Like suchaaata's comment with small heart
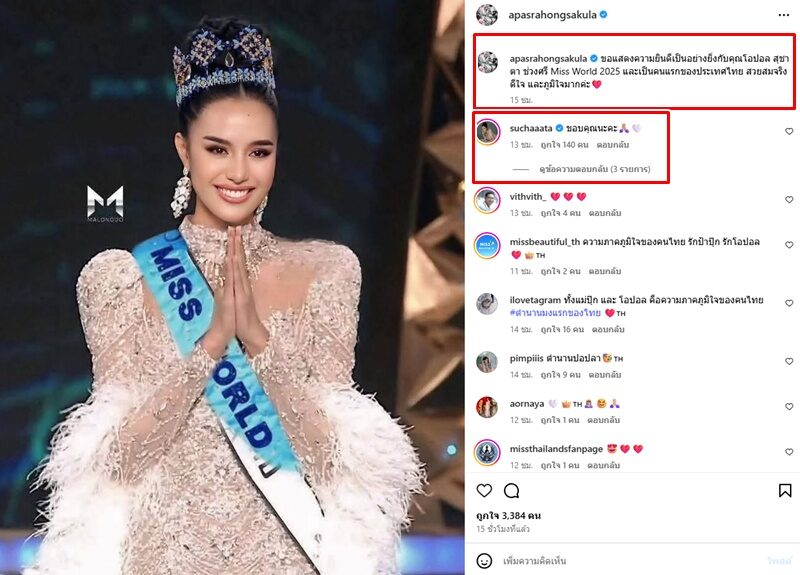This screenshot has width=800, height=575. pyautogui.click(x=789, y=132)
